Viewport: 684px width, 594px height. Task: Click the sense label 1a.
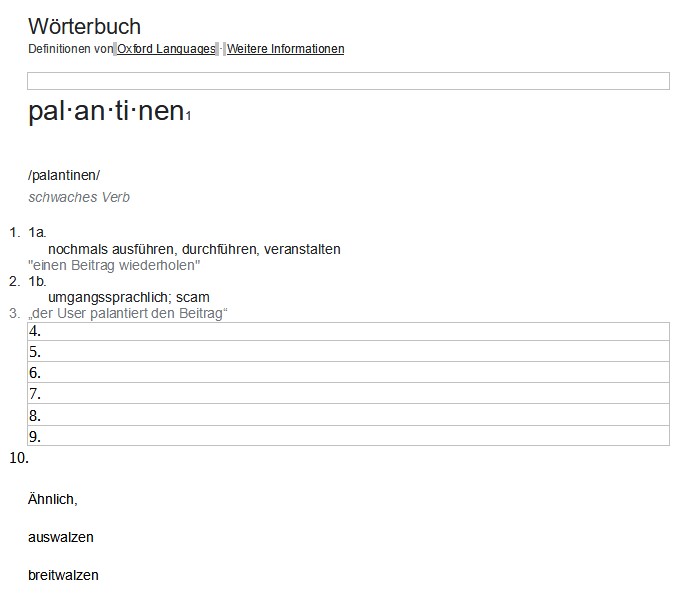pos(37,232)
